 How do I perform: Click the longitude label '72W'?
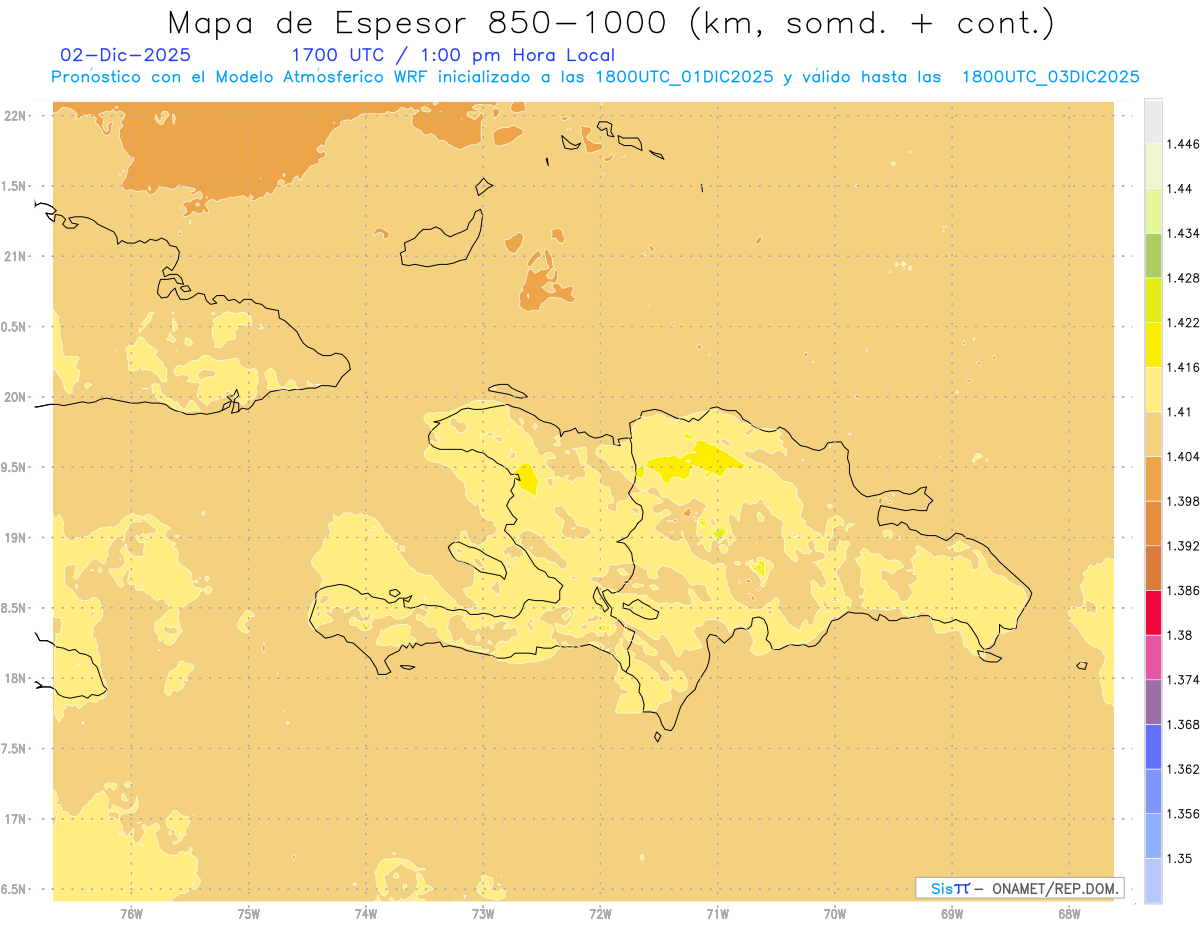pos(600,914)
